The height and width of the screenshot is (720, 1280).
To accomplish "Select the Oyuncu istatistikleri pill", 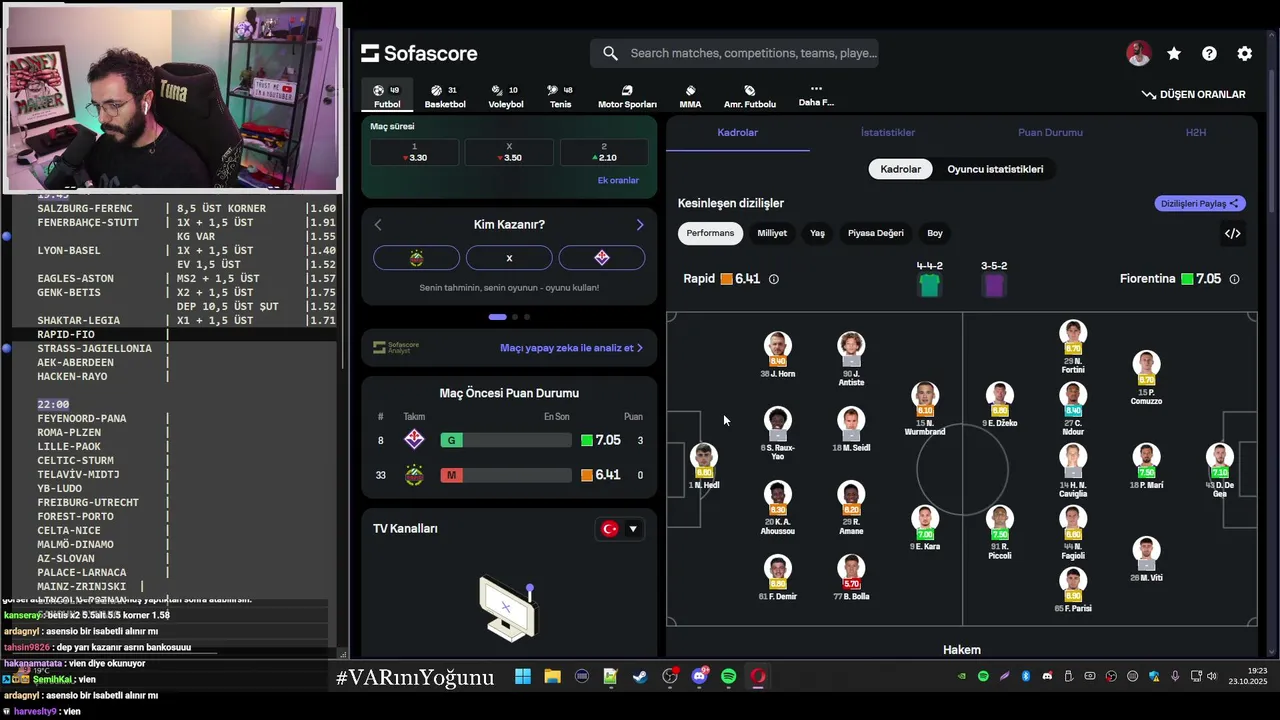I will (x=995, y=169).
